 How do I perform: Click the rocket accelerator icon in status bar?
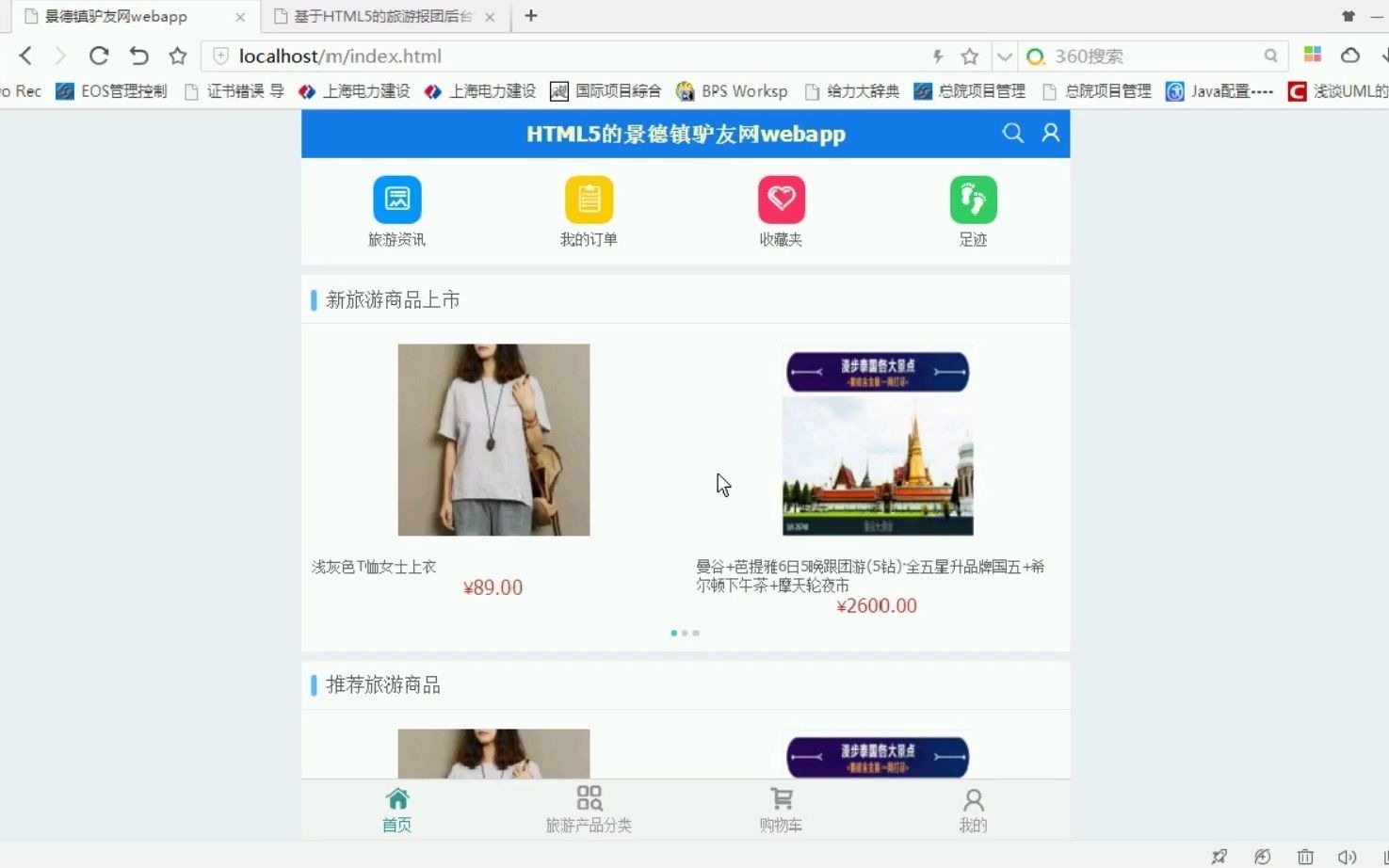click(1219, 857)
